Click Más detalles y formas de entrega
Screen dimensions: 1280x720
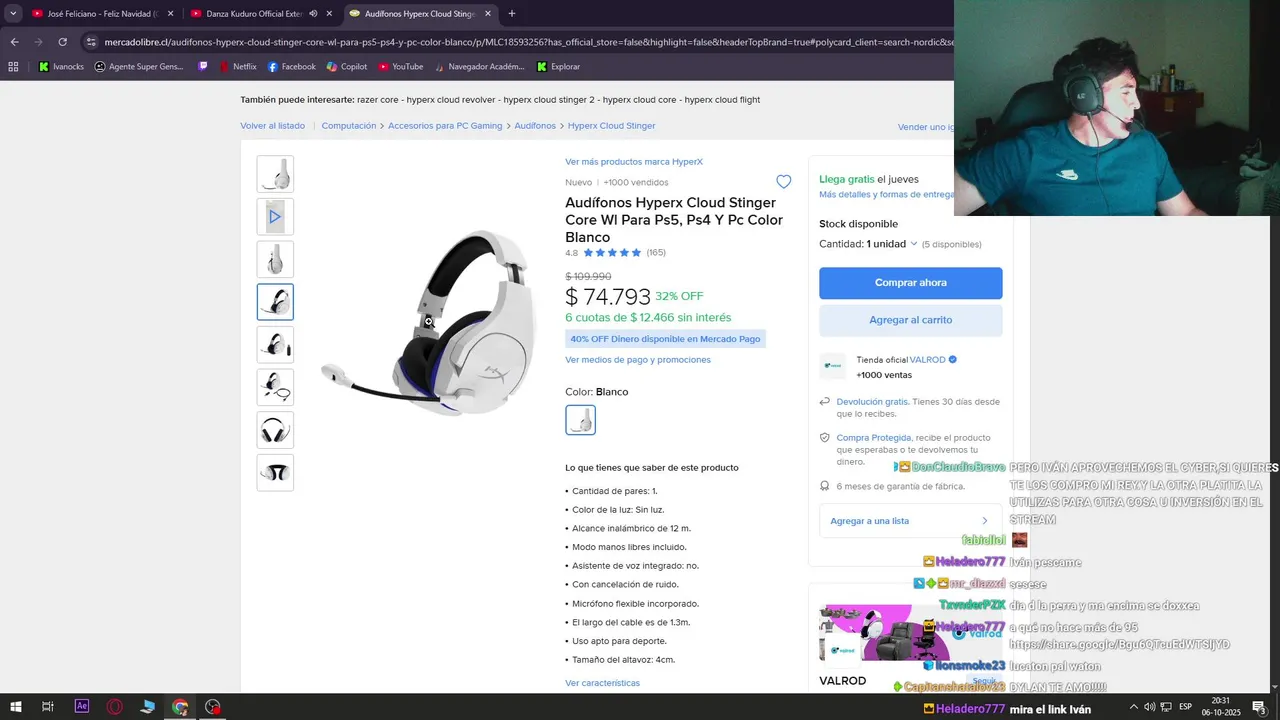tap(887, 195)
